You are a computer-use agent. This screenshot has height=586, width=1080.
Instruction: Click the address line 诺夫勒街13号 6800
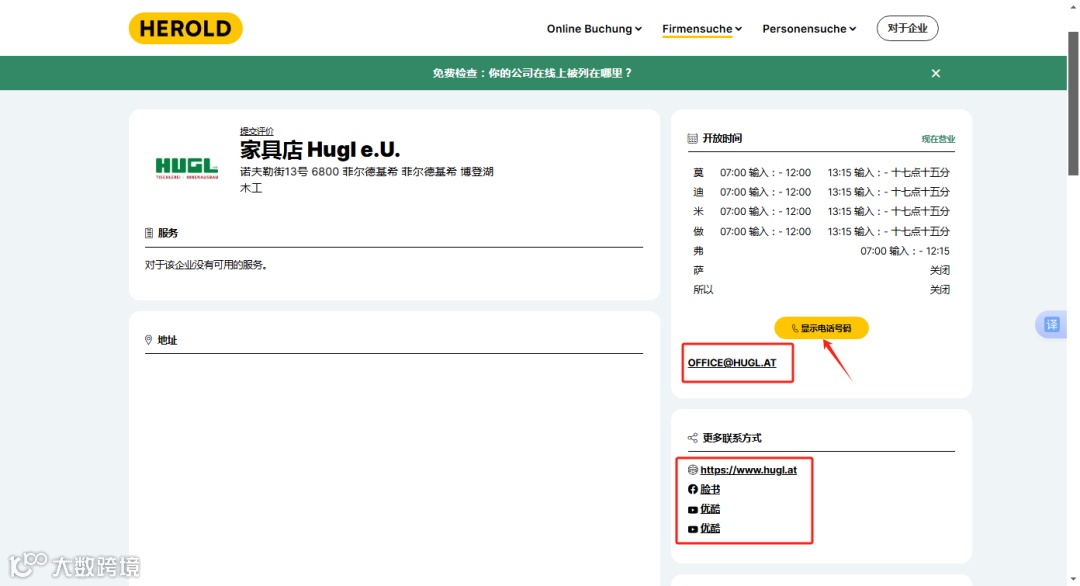366,171
